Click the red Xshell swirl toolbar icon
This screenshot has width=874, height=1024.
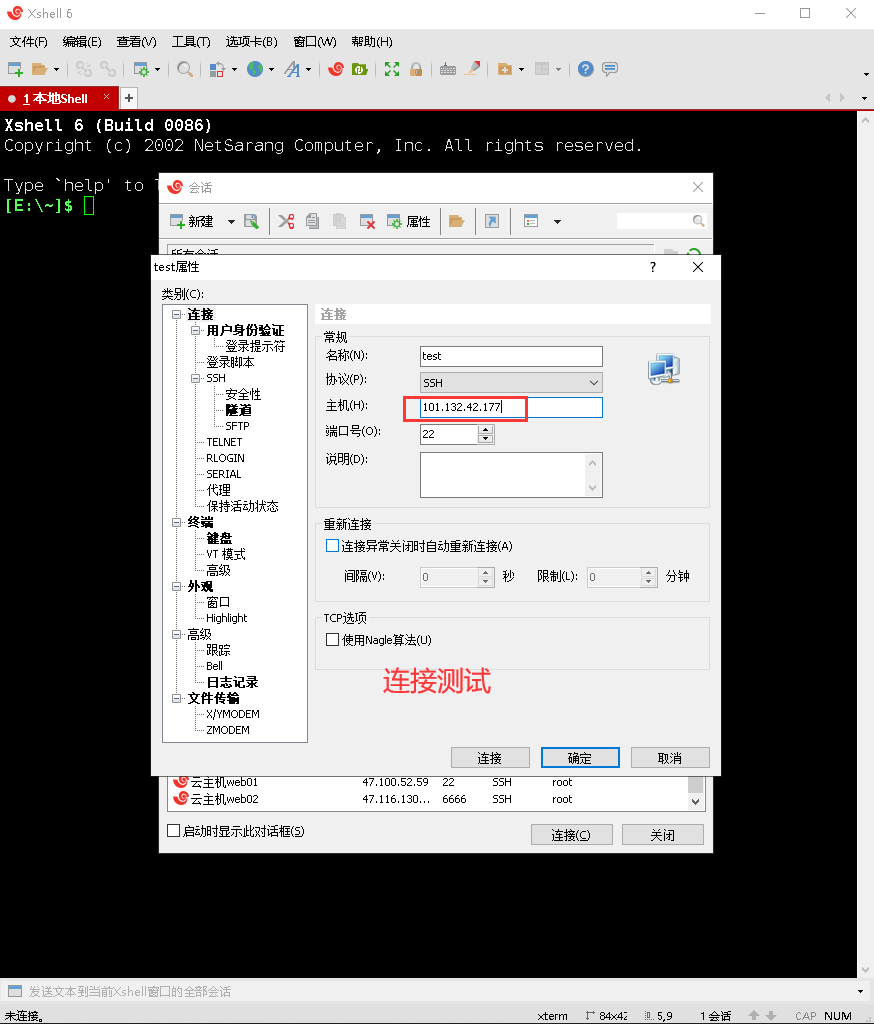[x=336, y=69]
